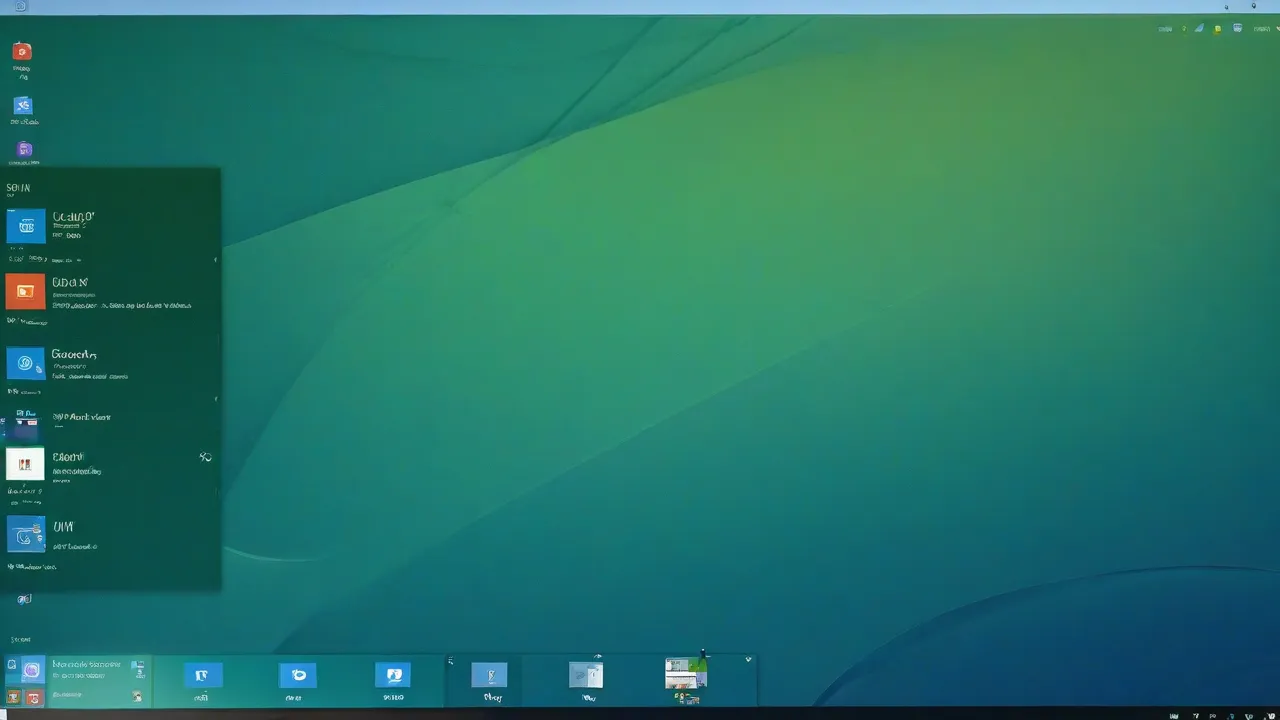1280x720 pixels.
Task: Select the gray document taskbar tile
Action: point(586,675)
